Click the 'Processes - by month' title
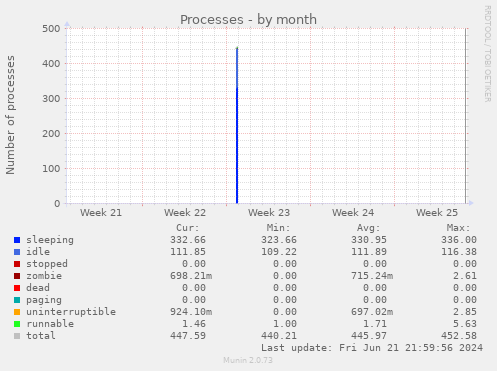 click(x=248, y=20)
